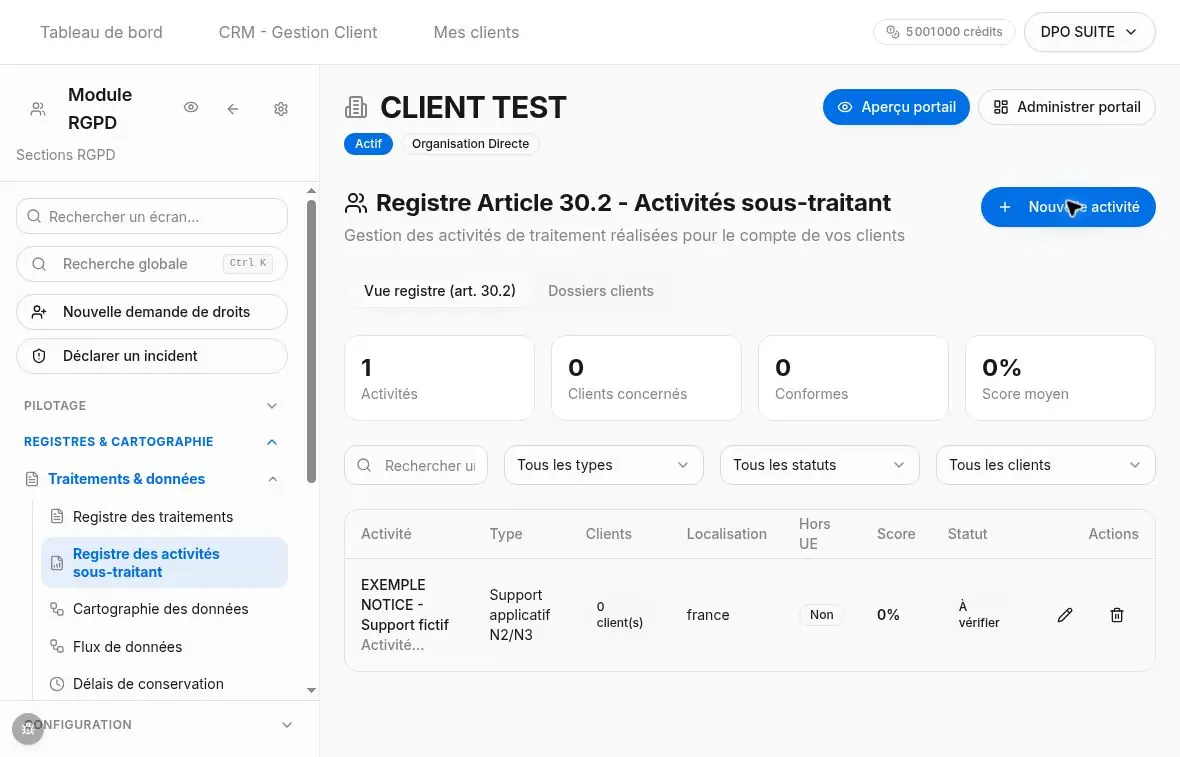This screenshot has height=757, width=1180.
Task: Click the sidebar scroll-down arrow
Action: pyautogui.click(x=312, y=690)
